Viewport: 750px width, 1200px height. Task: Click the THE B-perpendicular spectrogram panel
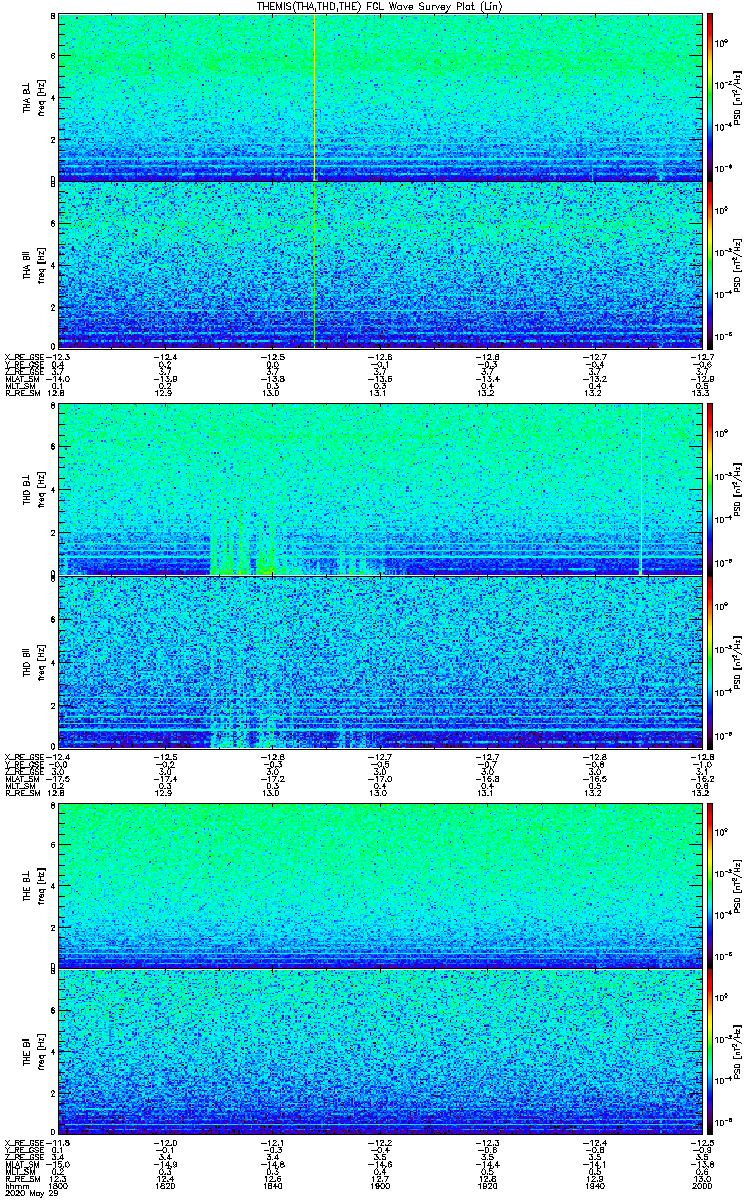[379, 885]
